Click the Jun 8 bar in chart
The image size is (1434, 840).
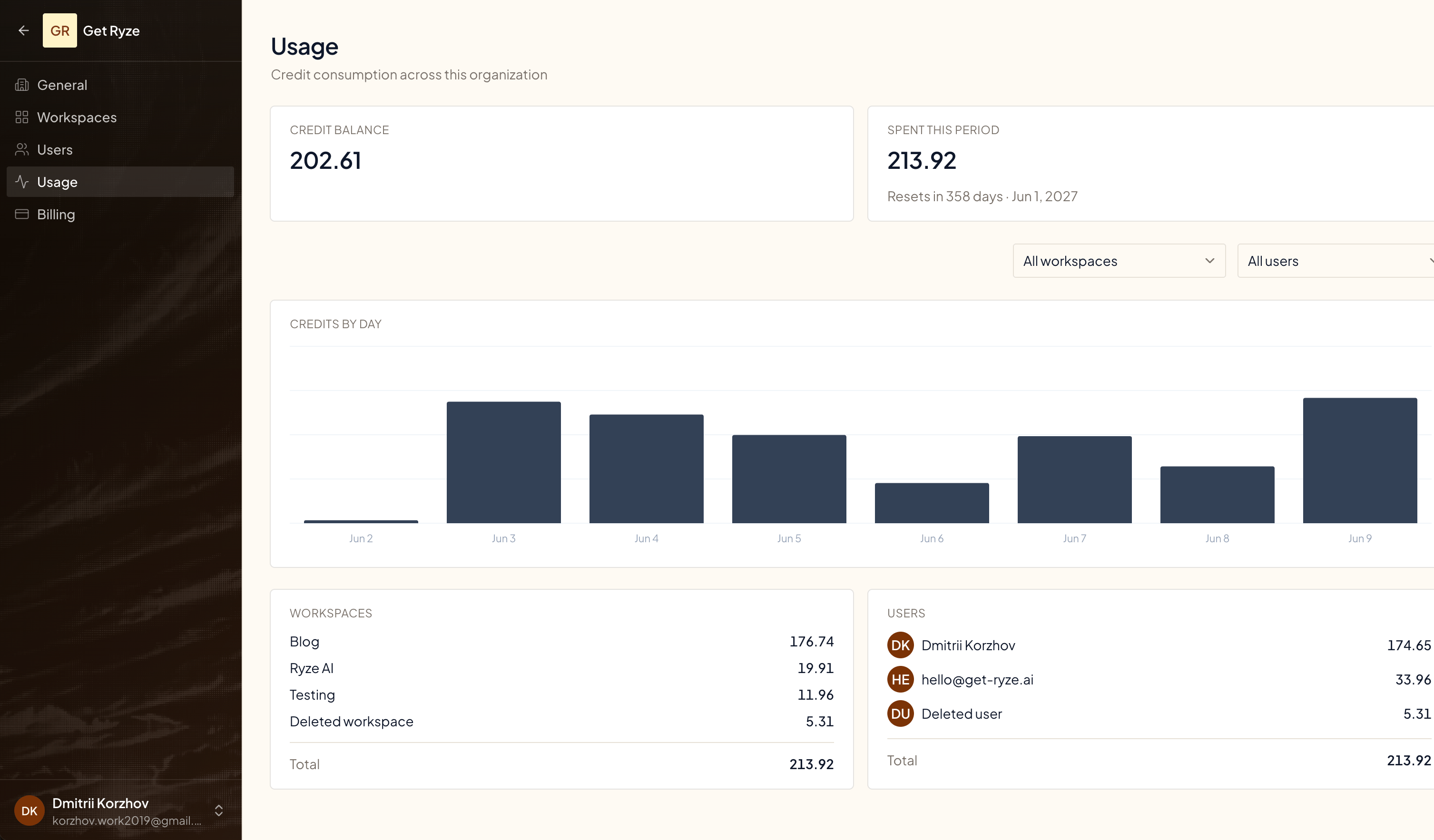pos(1217,495)
